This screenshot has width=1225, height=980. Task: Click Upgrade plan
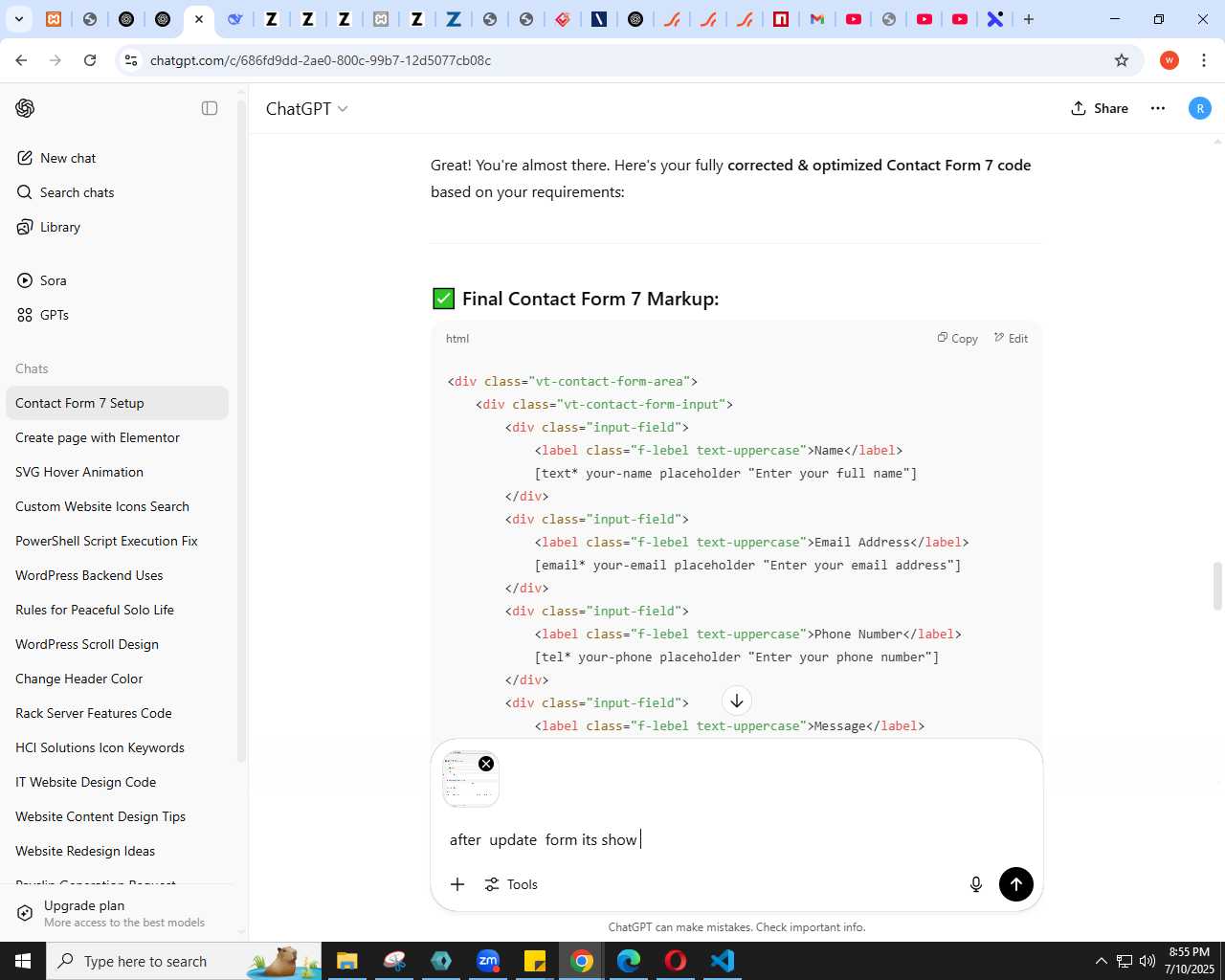coord(117,913)
